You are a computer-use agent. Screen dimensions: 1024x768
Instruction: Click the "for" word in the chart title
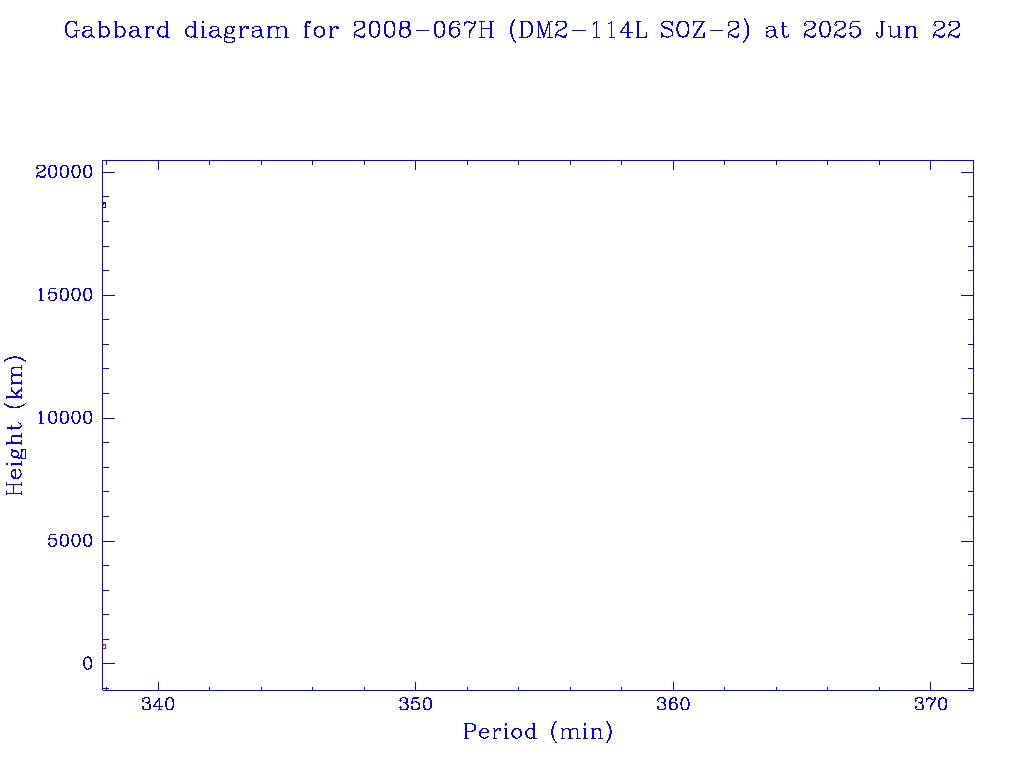pyautogui.click(x=323, y=30)
